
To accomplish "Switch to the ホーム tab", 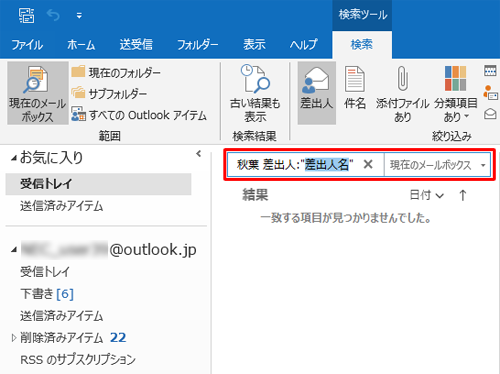I will coord(81,44).
